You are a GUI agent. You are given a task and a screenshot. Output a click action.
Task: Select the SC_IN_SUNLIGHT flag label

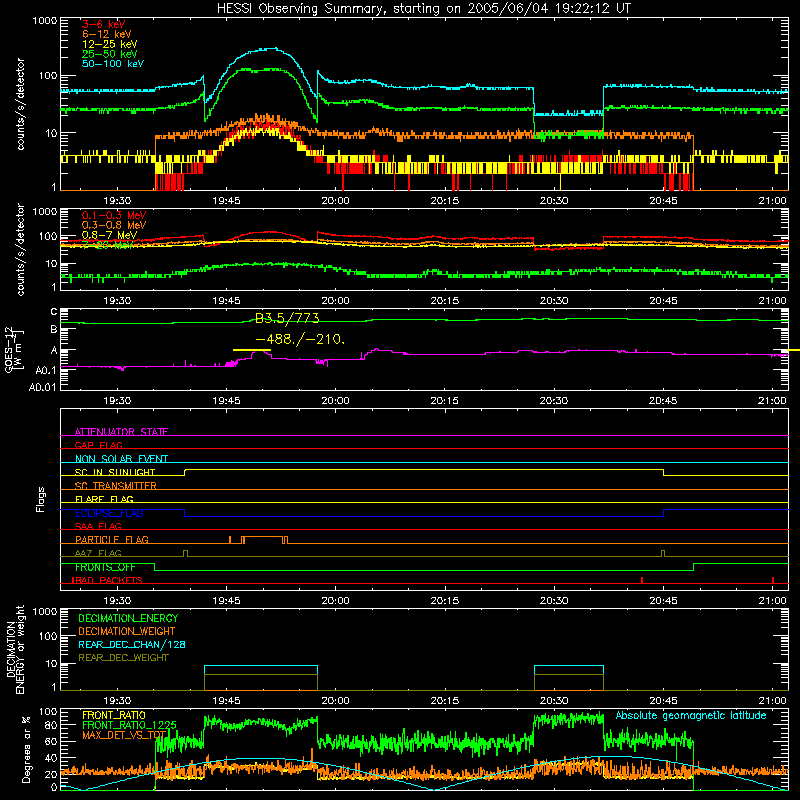tap(115, 472)
